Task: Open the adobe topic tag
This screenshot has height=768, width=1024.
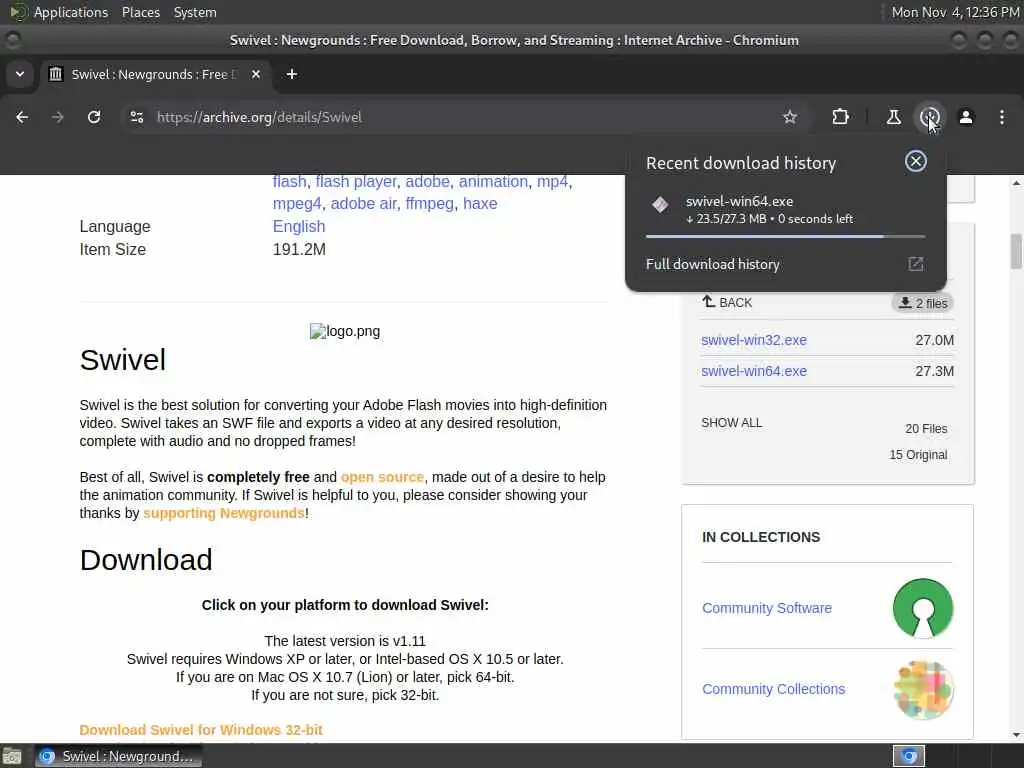Action: (427, 182)
